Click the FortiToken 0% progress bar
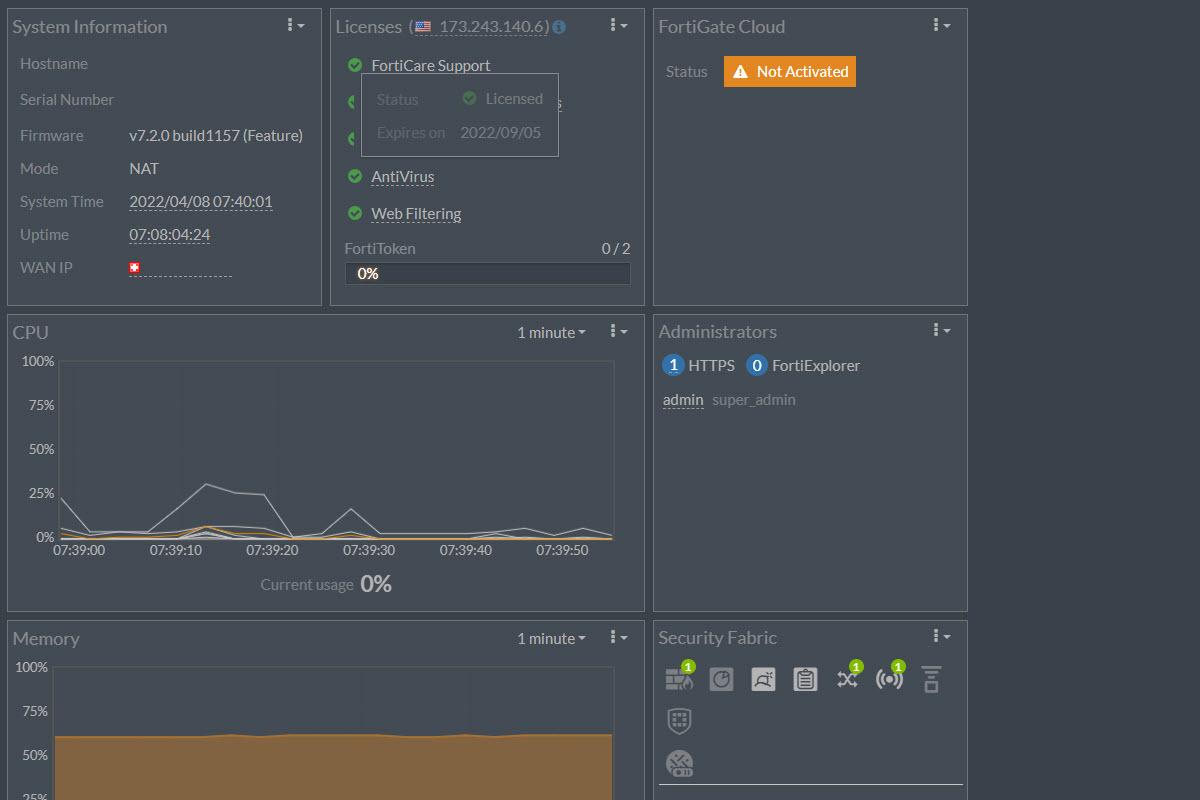The height and width of the screenshot is (800, 1200). click(x=488, y=273)
